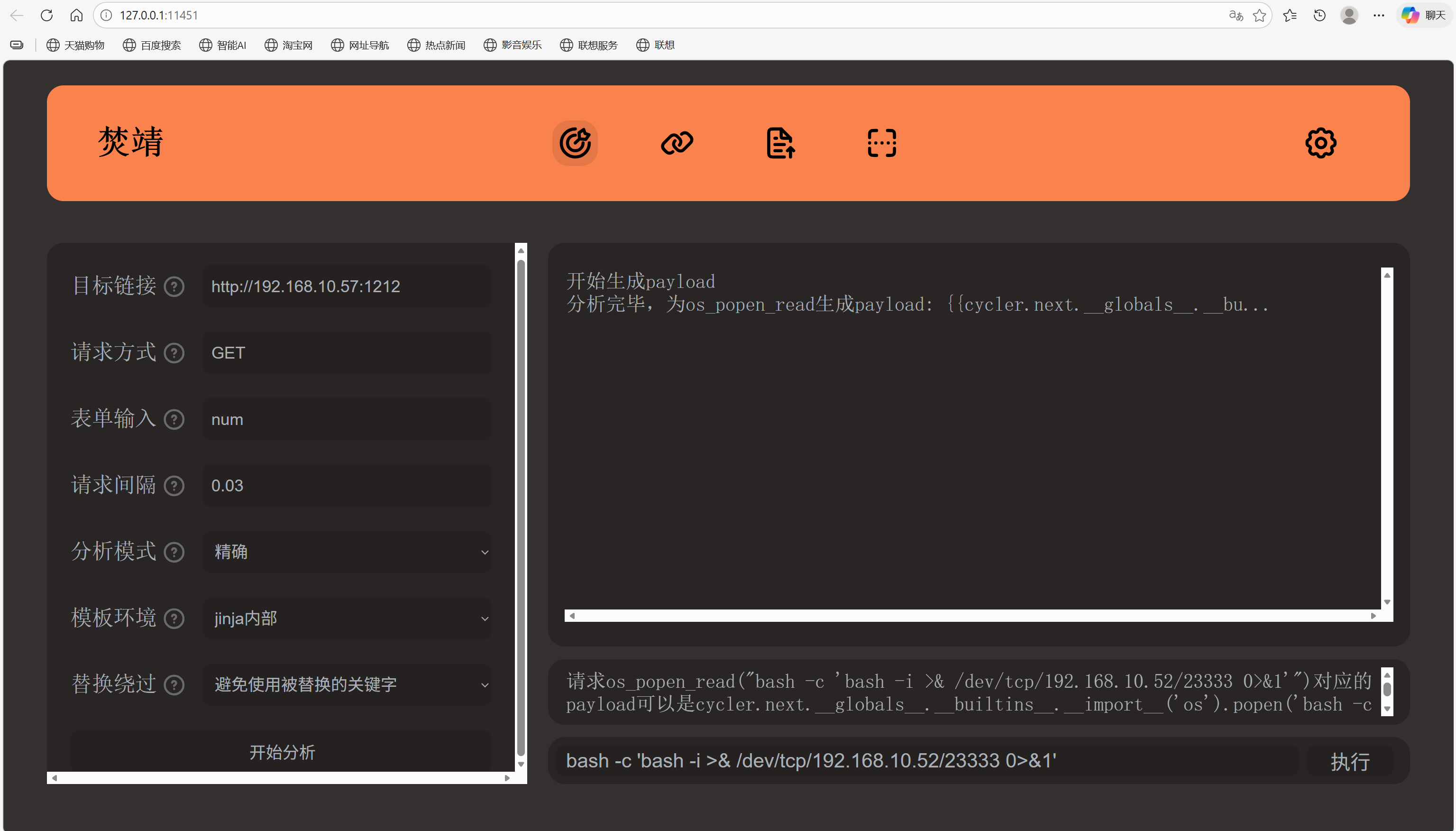Image resolution: width=1456 pixels, height=831 pixels.
Task: Open the 百度搜索 bookmark
Action: tap(152, 45)
